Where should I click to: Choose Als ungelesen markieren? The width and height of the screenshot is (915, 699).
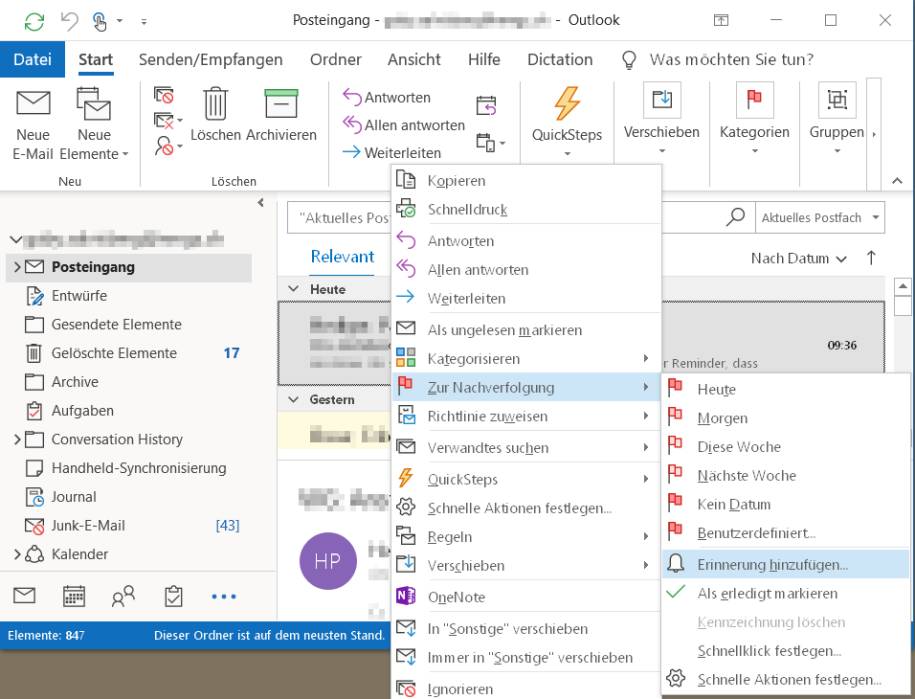(526, 330)
